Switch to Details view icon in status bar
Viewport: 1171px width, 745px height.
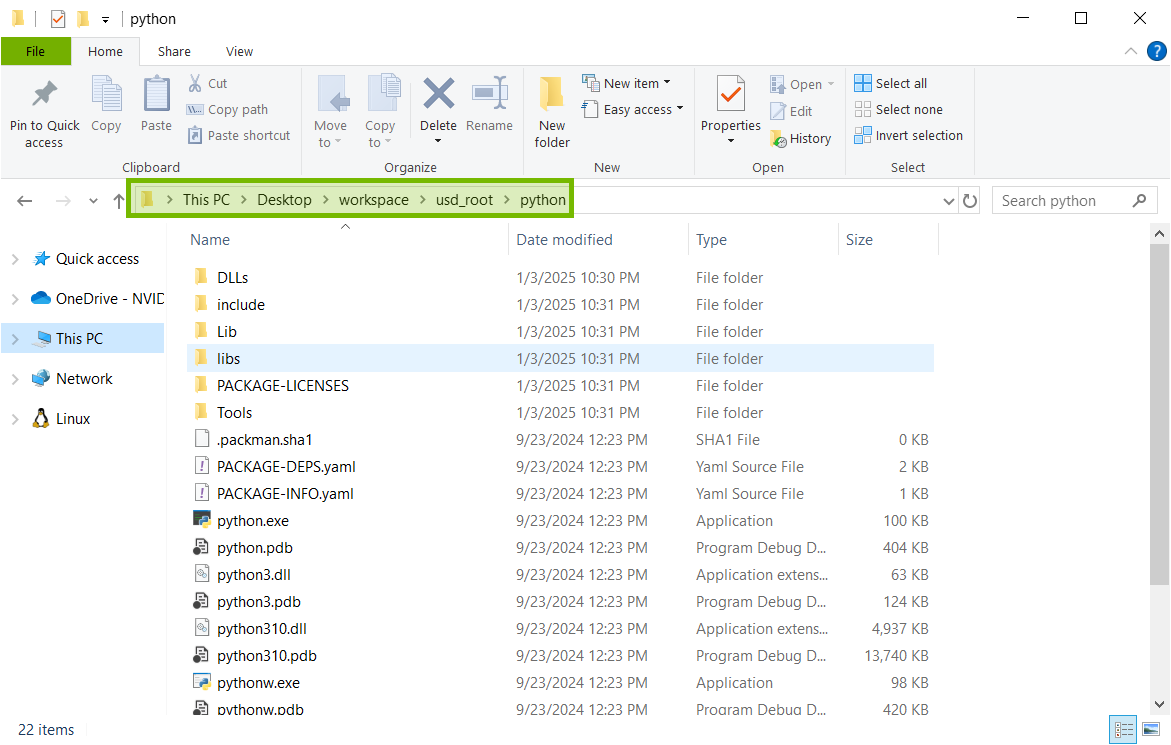[x=1123, y=729]
